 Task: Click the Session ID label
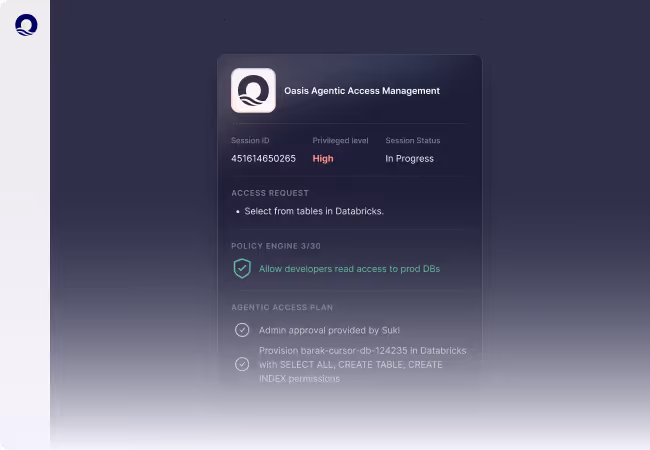coord(250,140)
